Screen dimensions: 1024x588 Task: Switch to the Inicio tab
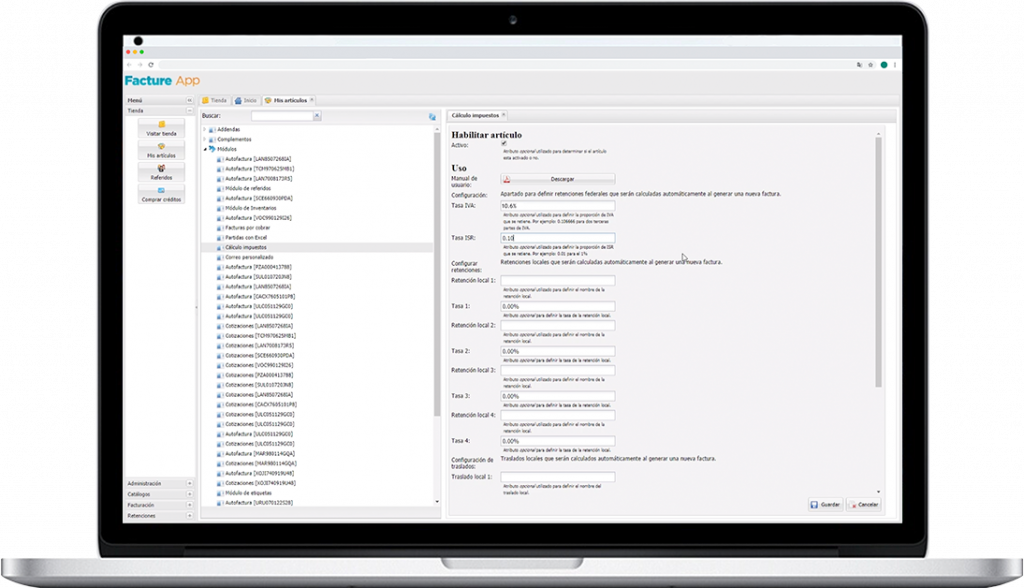pos(246,100)
